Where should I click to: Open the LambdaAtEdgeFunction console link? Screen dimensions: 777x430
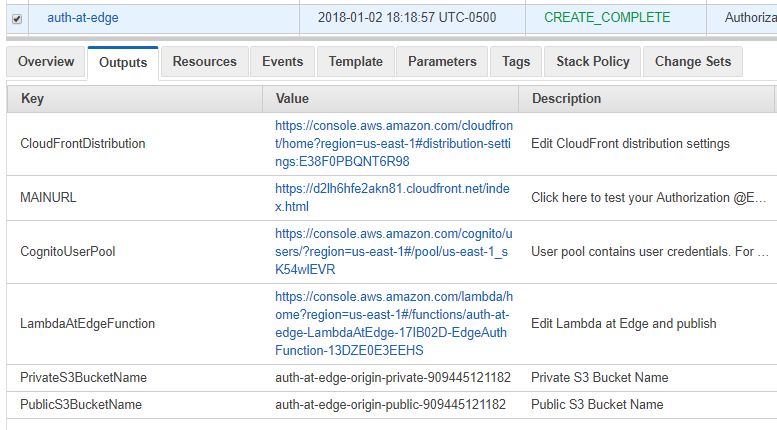pos(394,323)
